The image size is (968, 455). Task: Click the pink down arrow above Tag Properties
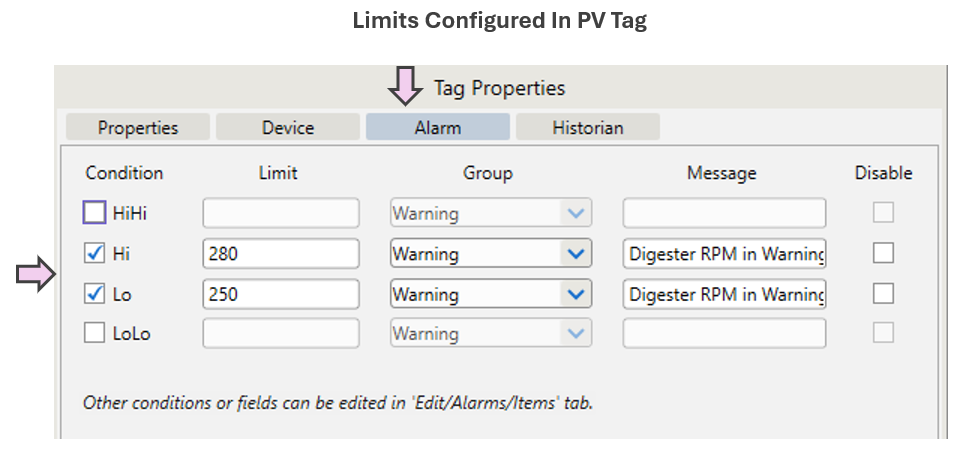pos(406,86)
